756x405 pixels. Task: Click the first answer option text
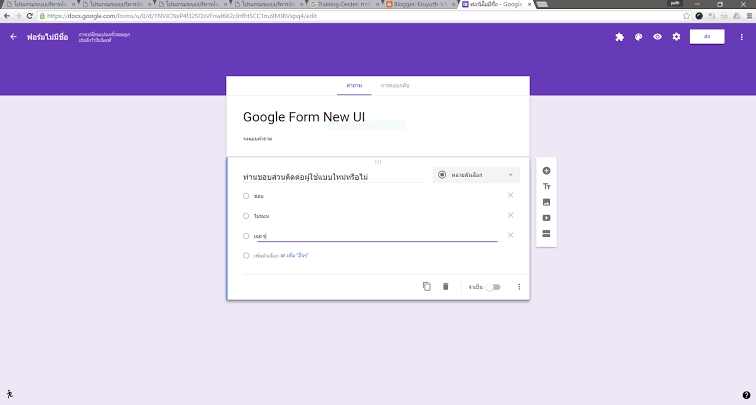point(258,196)
